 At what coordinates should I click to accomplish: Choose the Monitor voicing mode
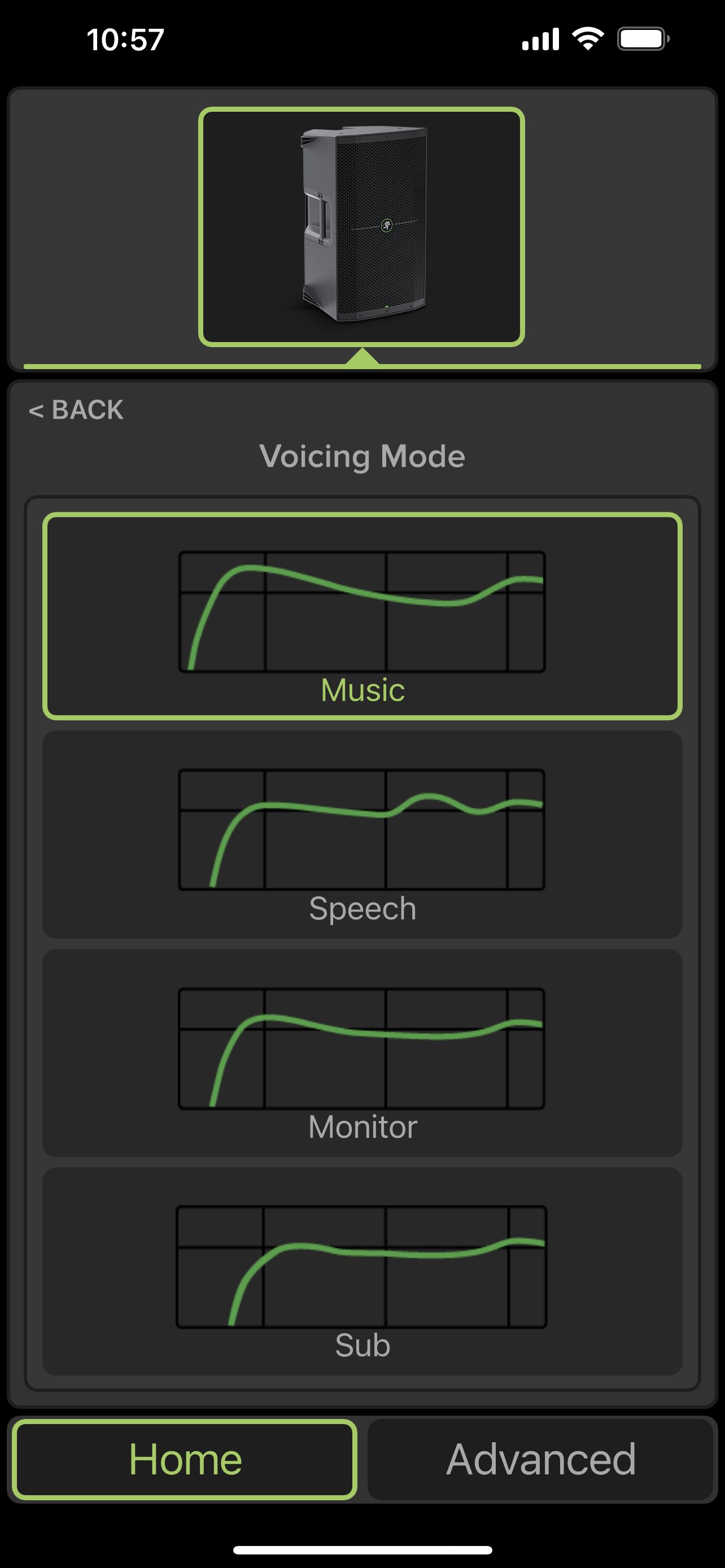(x=362, y=1053)
